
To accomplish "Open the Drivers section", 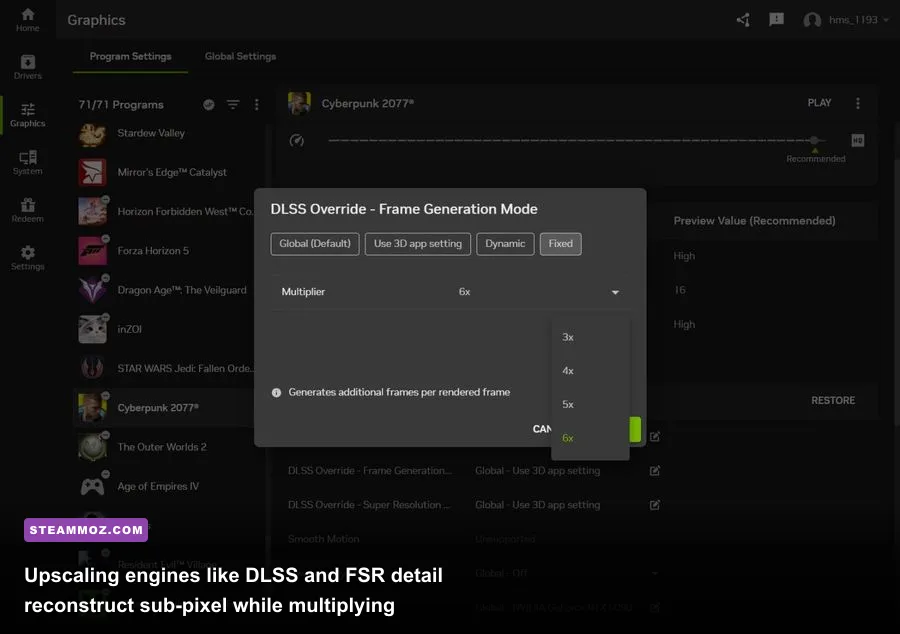I will [28, 67].
